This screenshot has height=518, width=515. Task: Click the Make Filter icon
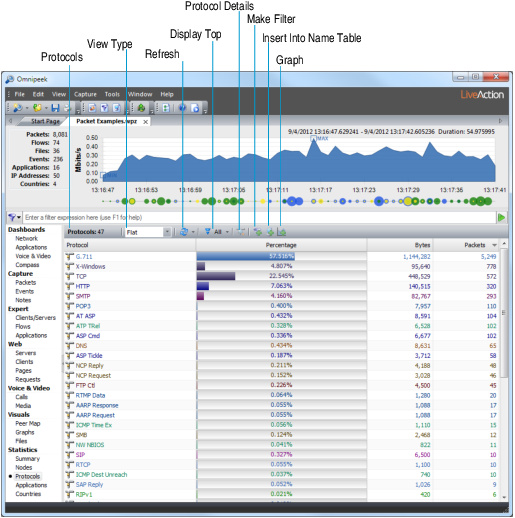(x=257, y=232)
